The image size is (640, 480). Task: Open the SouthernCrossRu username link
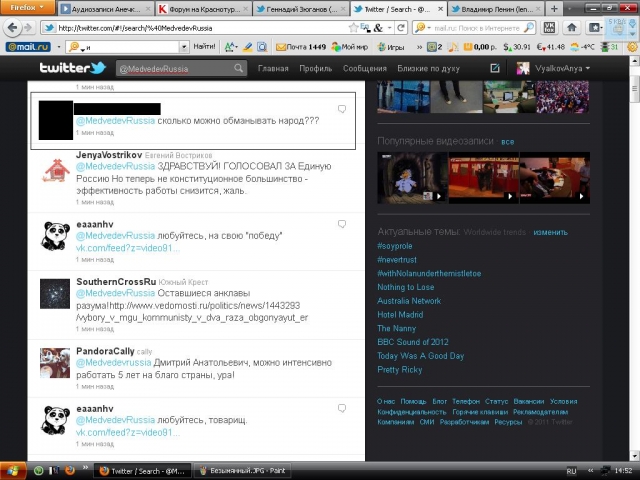click(116, 282)
